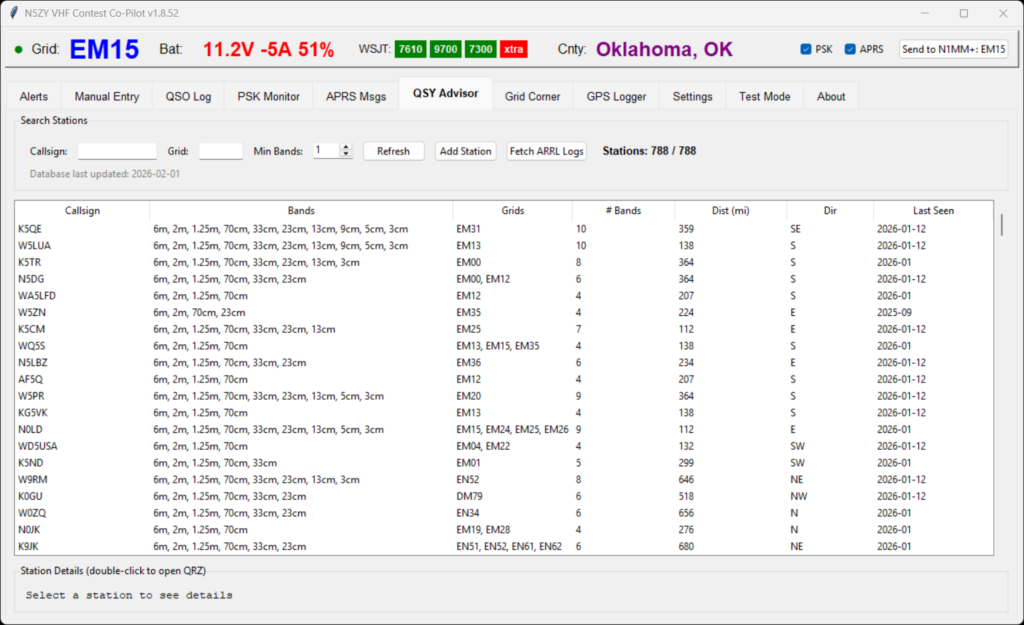Disable the APRS checkbox

851,49
